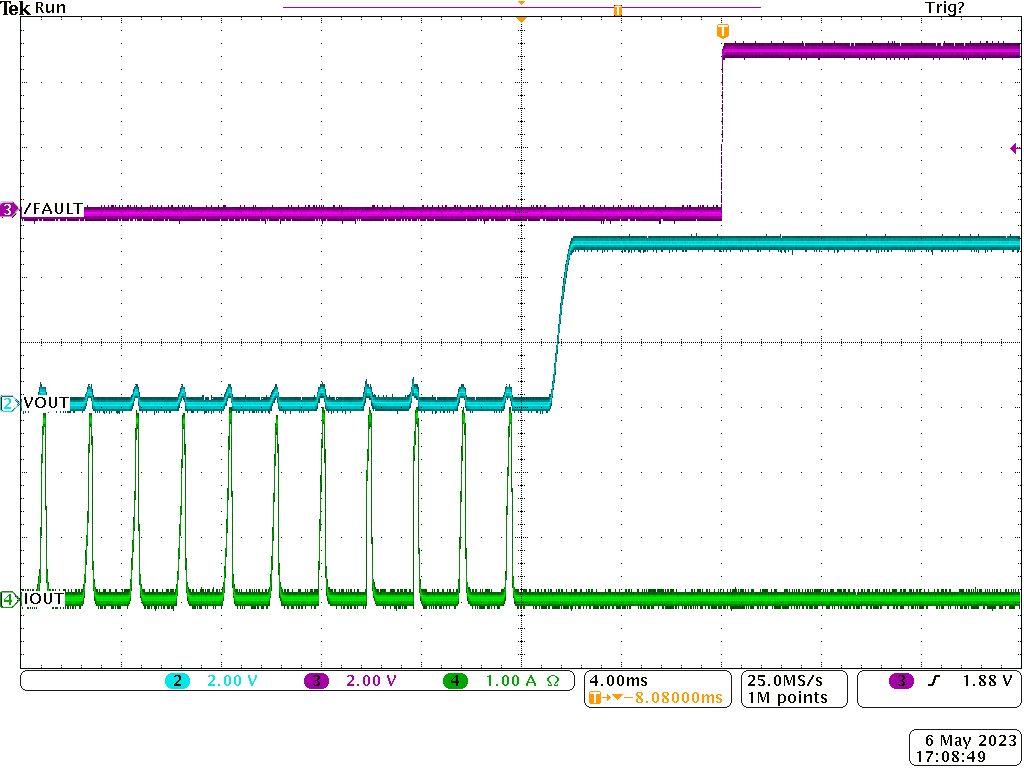This screenshot has height=768, width=1024.
Task: Click the Run acquisition status label
Action: [x=49, y=8]
